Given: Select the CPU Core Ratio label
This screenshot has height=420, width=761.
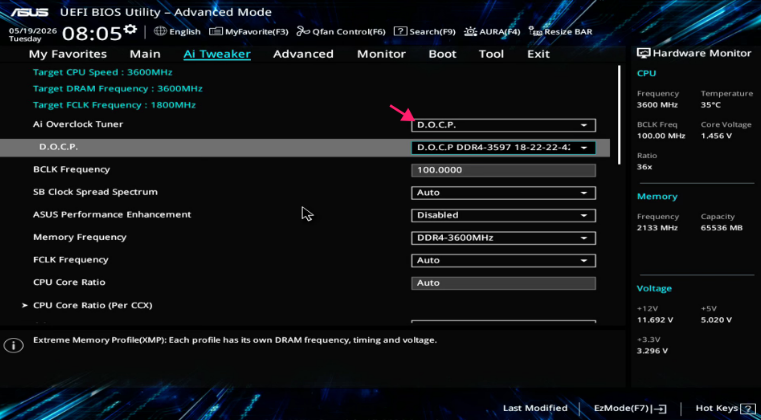Looking at the screenshot, I should [69, 282].
